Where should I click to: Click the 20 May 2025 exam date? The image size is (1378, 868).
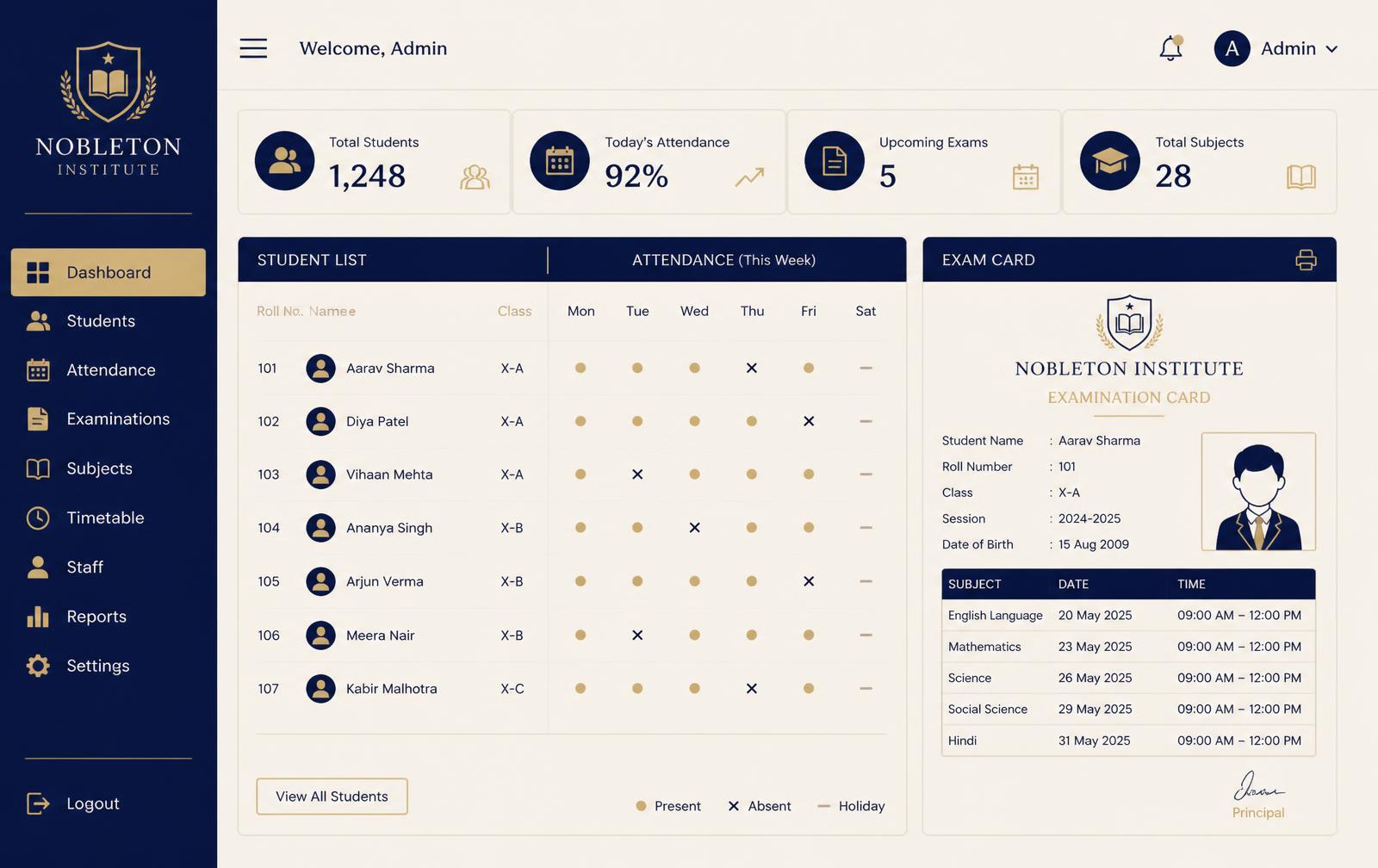(1095, 616)
